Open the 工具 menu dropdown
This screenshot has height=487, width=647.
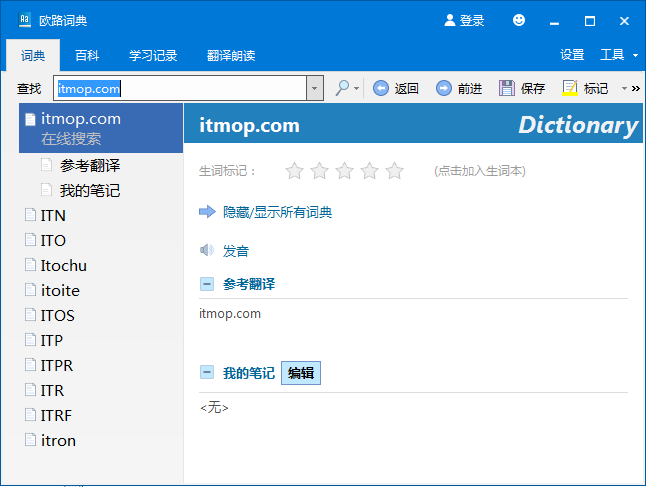618,55
